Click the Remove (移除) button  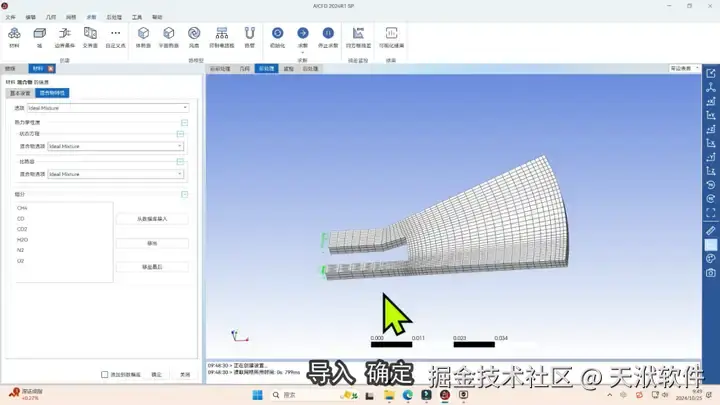pos(152,243)
